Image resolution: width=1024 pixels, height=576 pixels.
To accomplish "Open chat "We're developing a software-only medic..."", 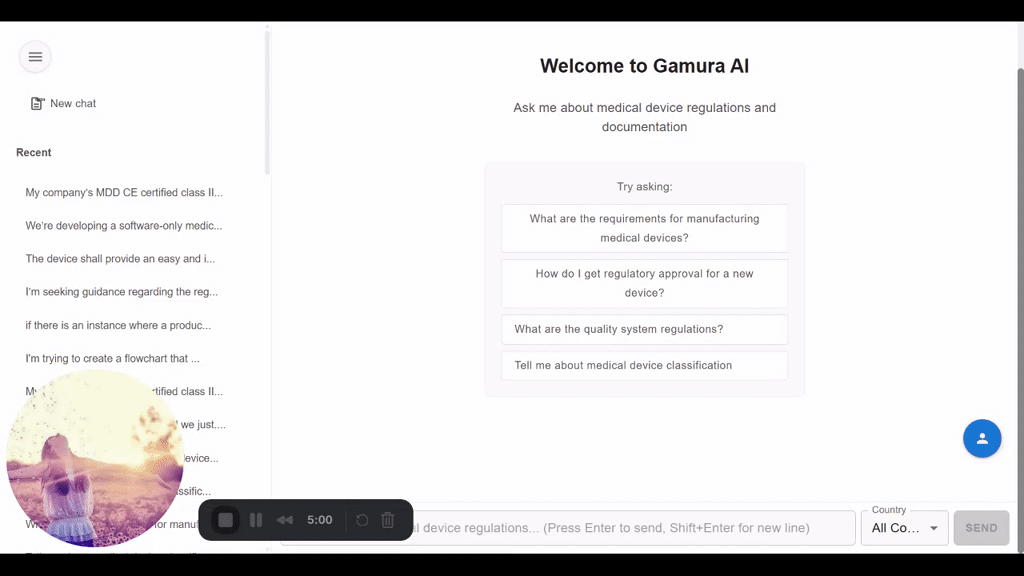I will coord(124,226).
